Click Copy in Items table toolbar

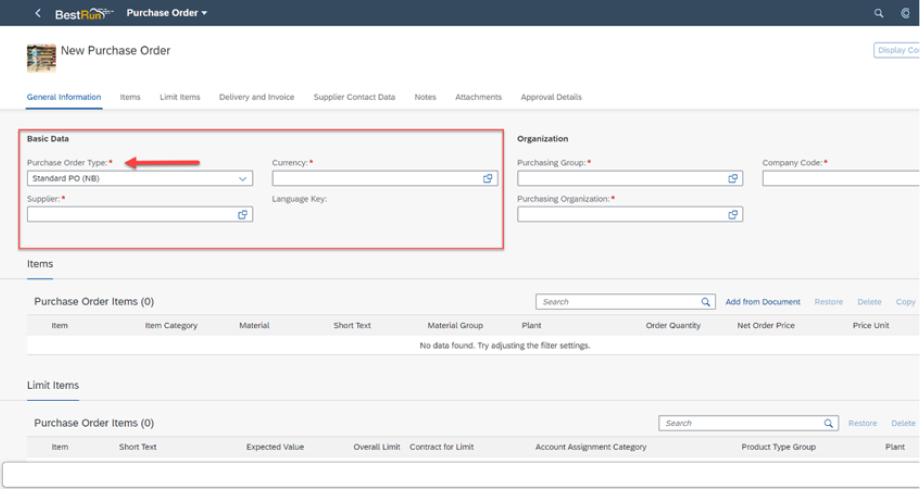click(905, 302)
